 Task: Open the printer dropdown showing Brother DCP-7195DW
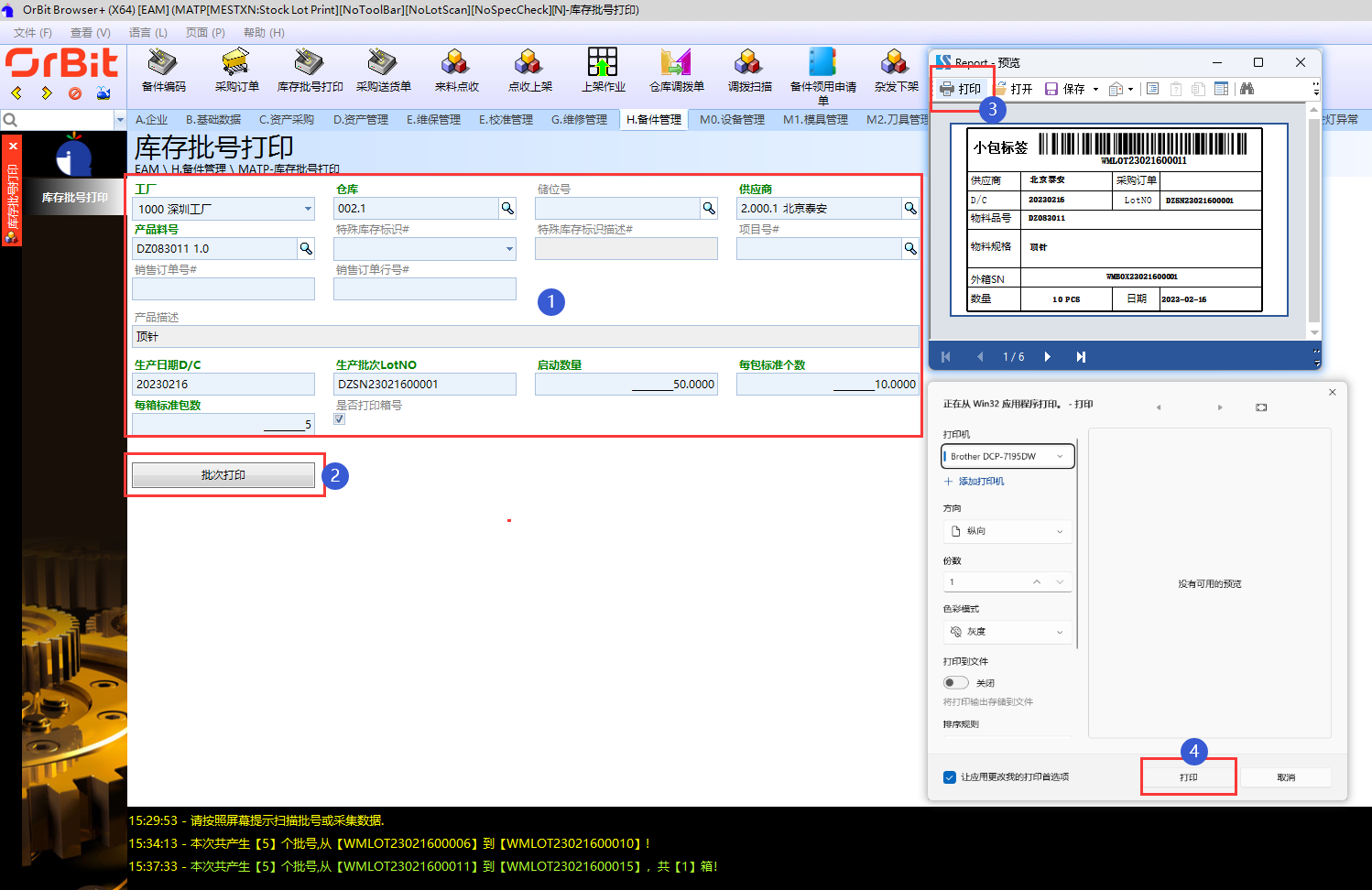[1007, 456]
